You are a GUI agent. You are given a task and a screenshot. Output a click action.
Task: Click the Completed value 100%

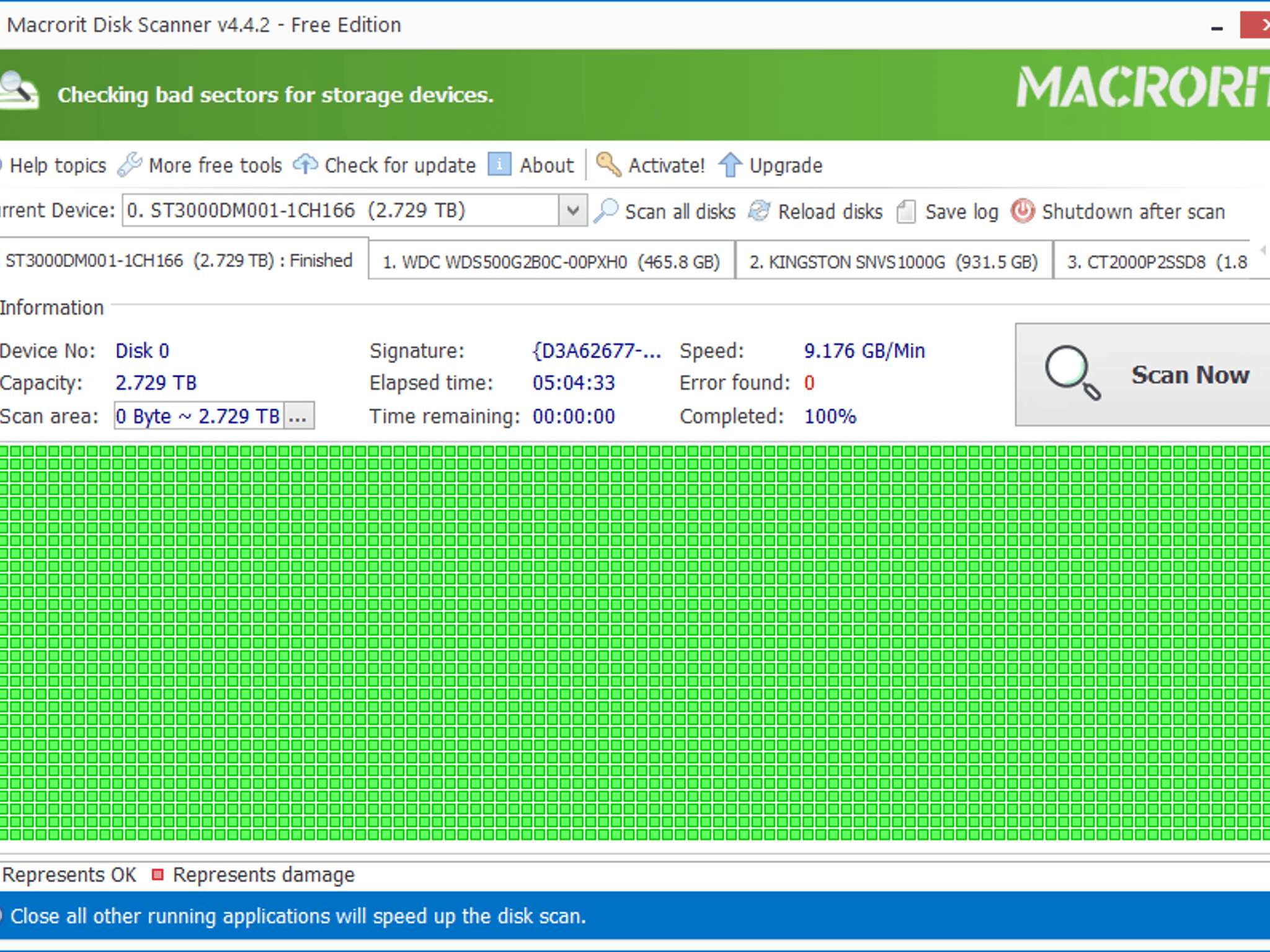830,416
